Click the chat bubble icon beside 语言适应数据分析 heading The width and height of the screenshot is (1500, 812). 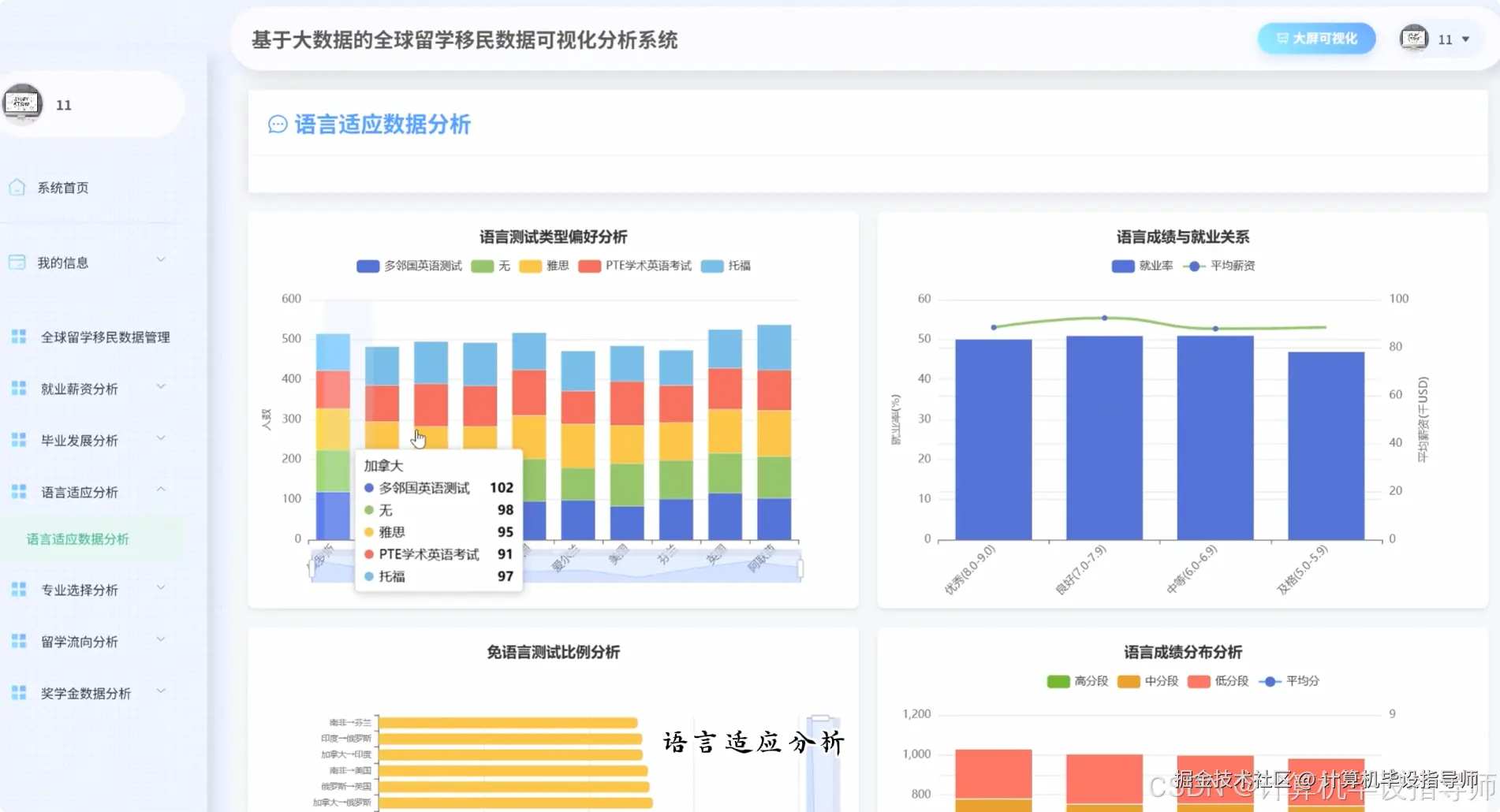pos(276,125)
